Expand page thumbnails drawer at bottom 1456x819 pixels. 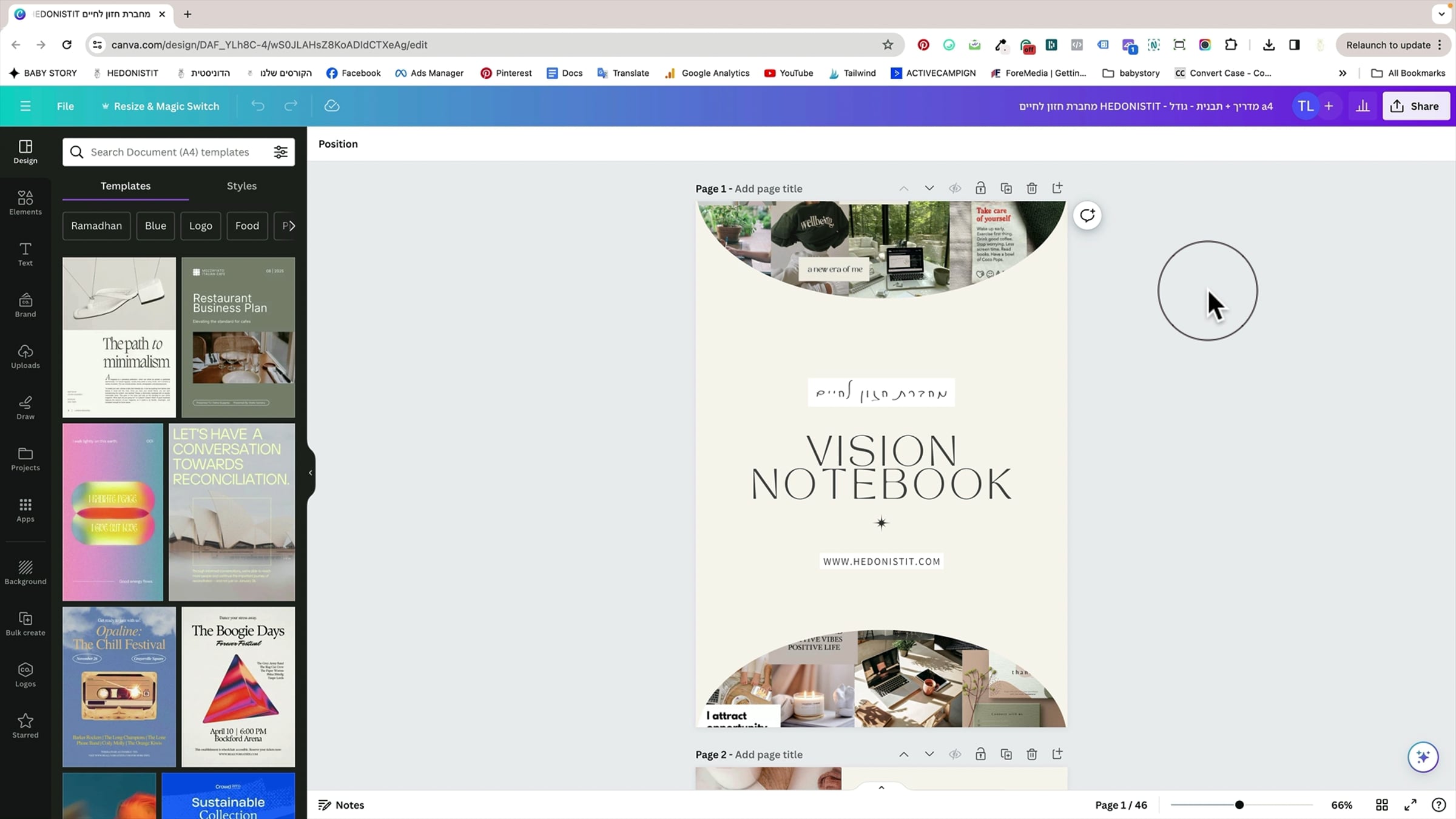[x=881, y=787]
